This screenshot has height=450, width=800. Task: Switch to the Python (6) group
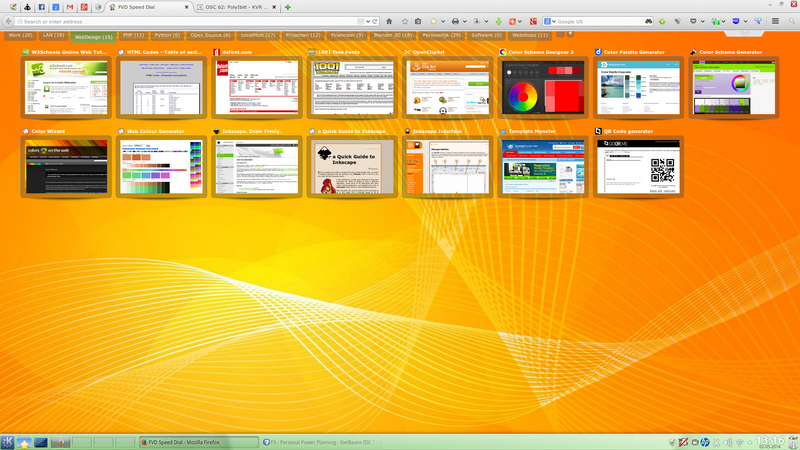tap(167, 35)
